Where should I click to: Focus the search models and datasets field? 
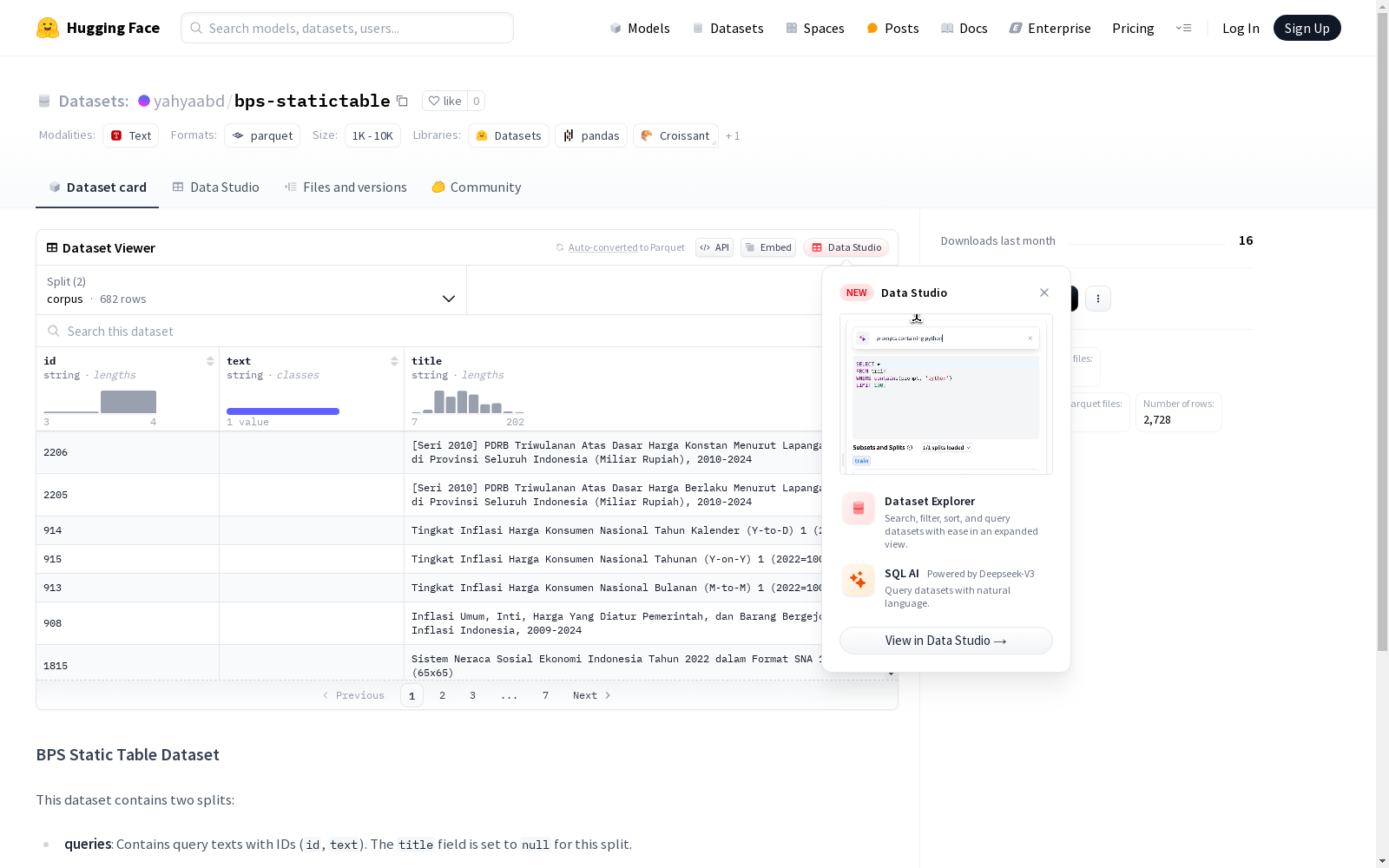[x=347, y=28]
